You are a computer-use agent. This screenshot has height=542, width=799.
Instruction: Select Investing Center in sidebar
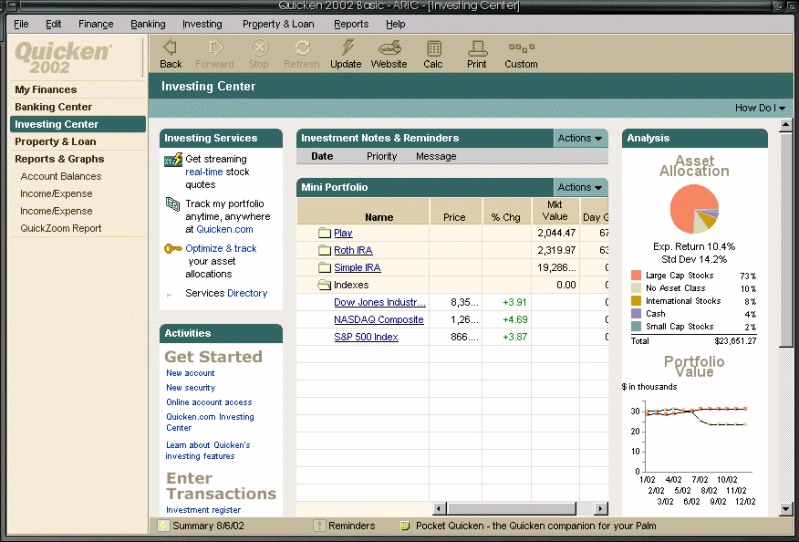coord(78,124)
